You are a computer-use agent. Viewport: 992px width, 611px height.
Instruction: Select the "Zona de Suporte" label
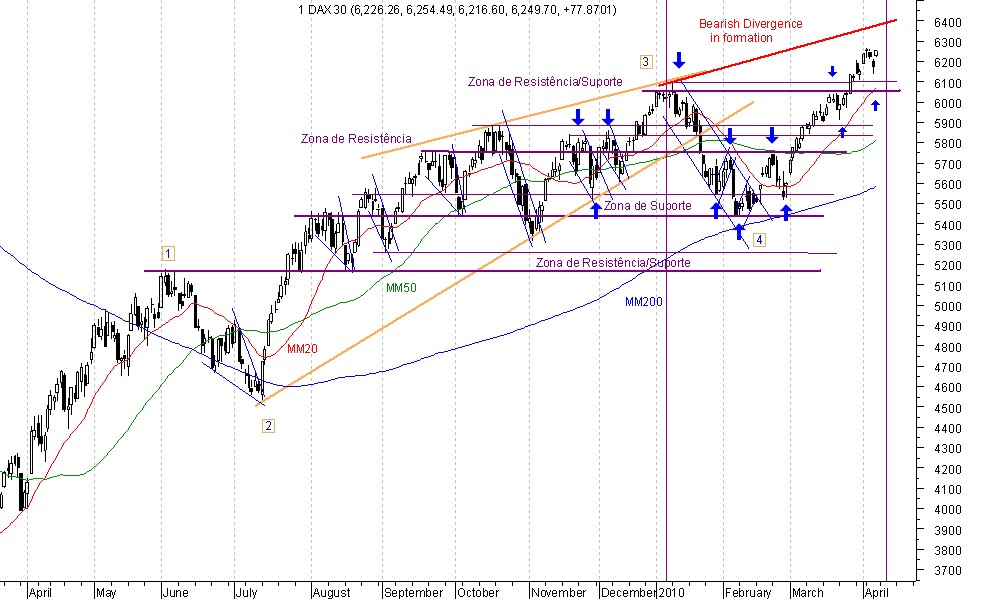[647, 206]
